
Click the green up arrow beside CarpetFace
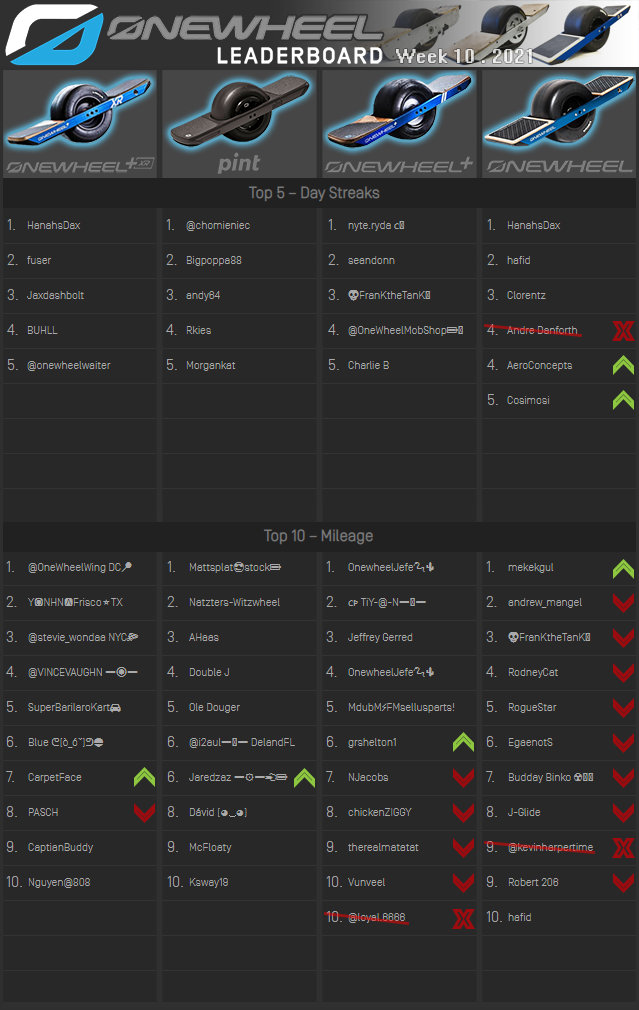coord(144,777)
